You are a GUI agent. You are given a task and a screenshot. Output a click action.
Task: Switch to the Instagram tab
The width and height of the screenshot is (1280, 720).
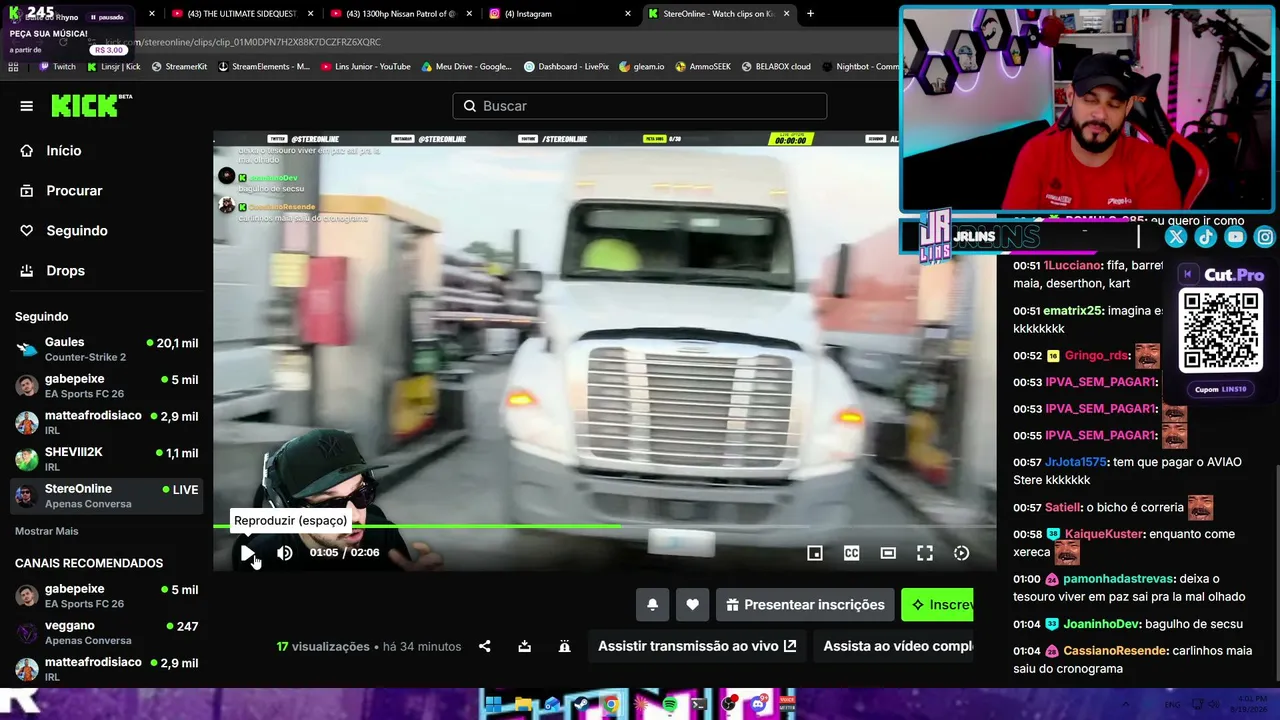coord(558,14)
